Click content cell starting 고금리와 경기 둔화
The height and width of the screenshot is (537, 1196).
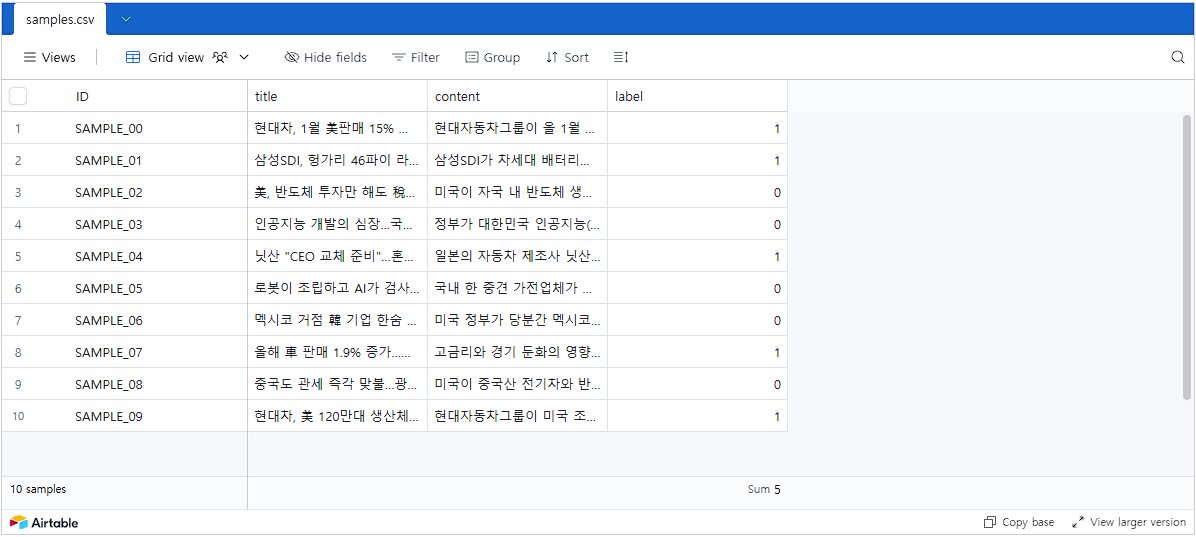[517, 353]
